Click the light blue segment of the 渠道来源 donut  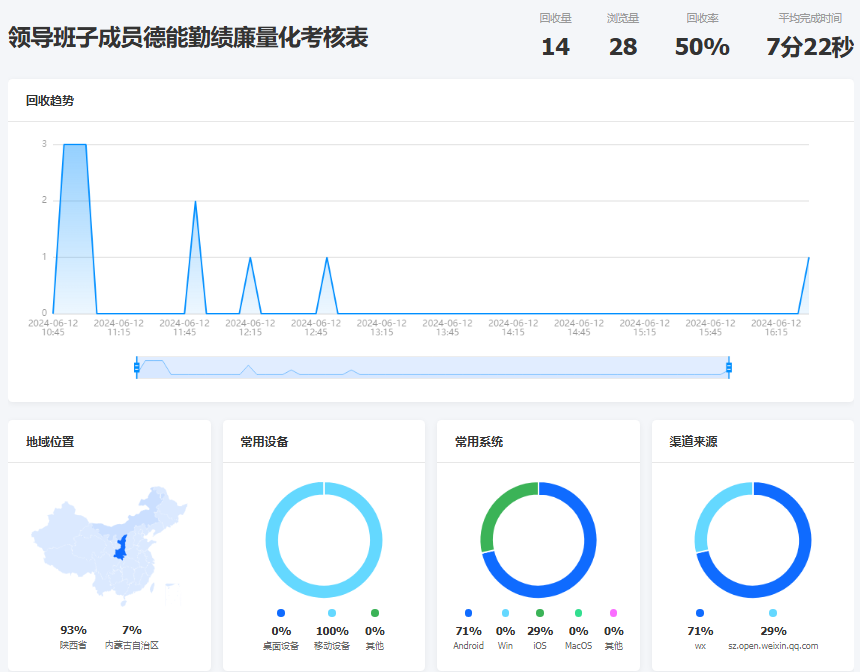pyautogui.click(x=708, y=510)
